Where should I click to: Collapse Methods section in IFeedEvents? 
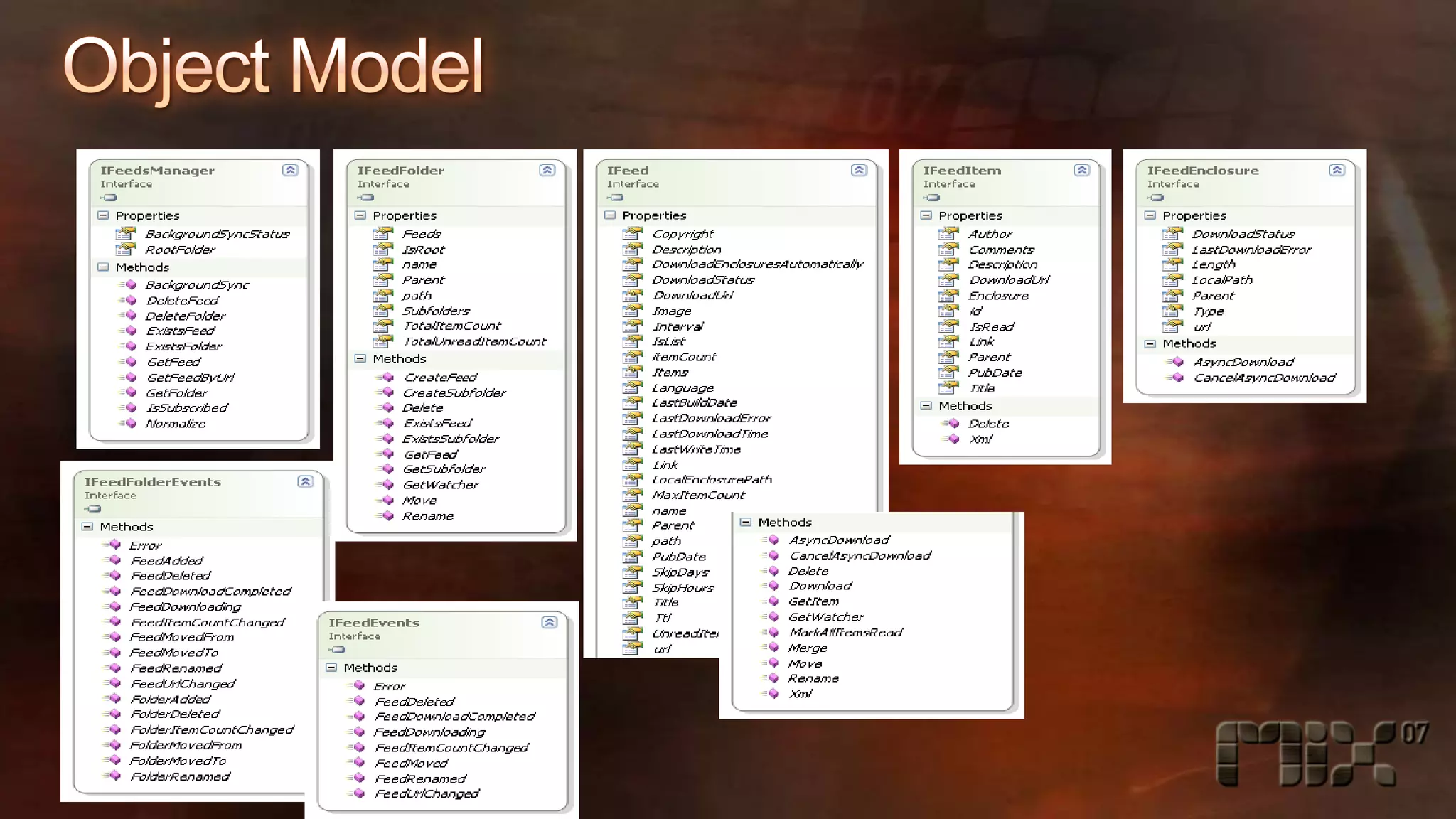[331, 668]
